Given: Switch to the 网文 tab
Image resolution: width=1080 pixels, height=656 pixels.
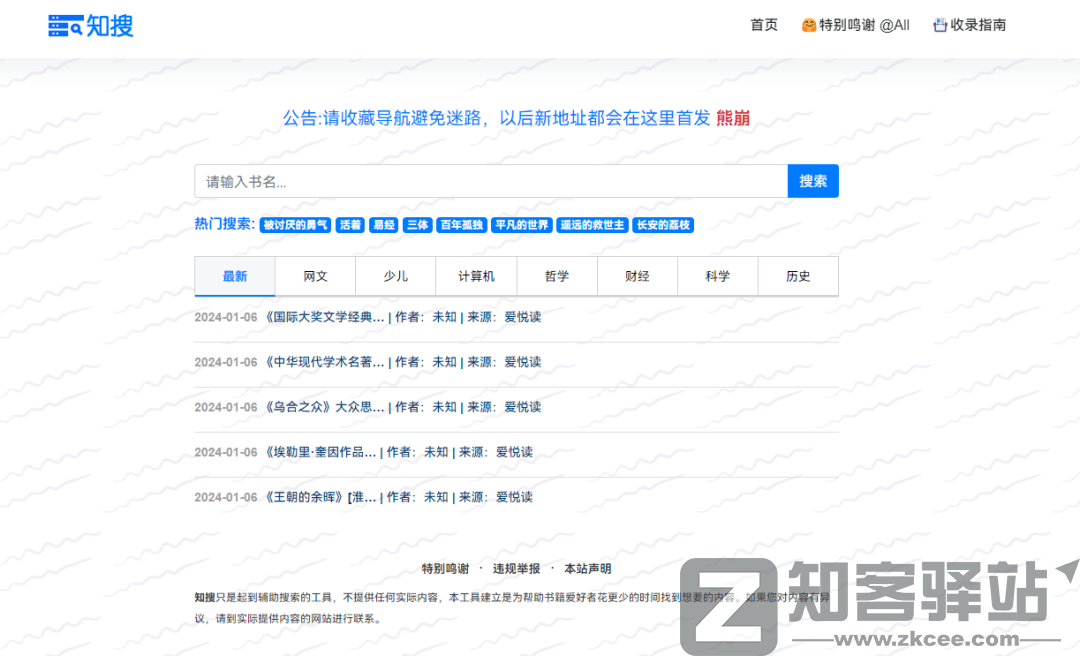Looking at the screenshot, I should (315, 276).
